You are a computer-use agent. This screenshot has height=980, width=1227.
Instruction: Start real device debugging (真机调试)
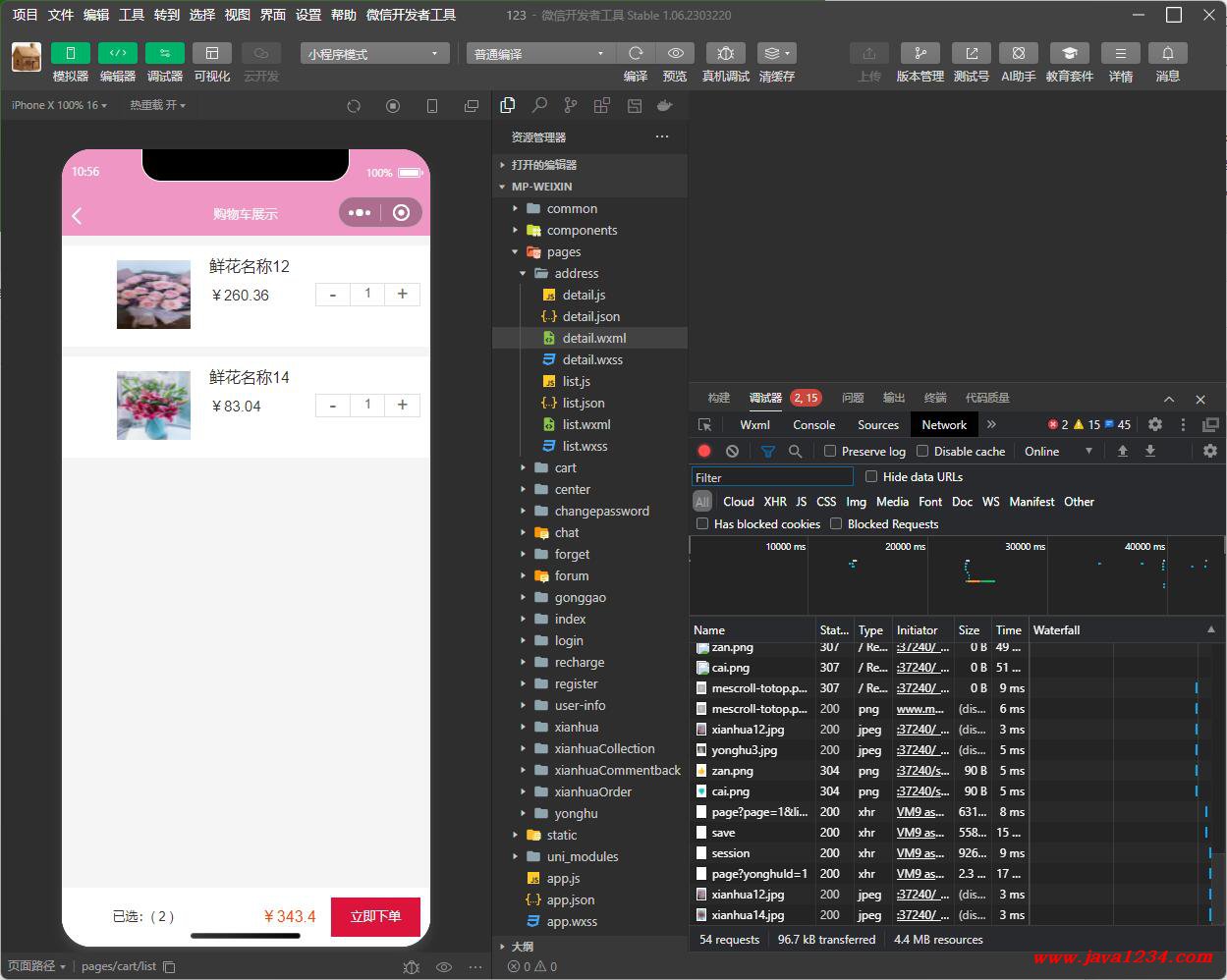tap(726, 53)
